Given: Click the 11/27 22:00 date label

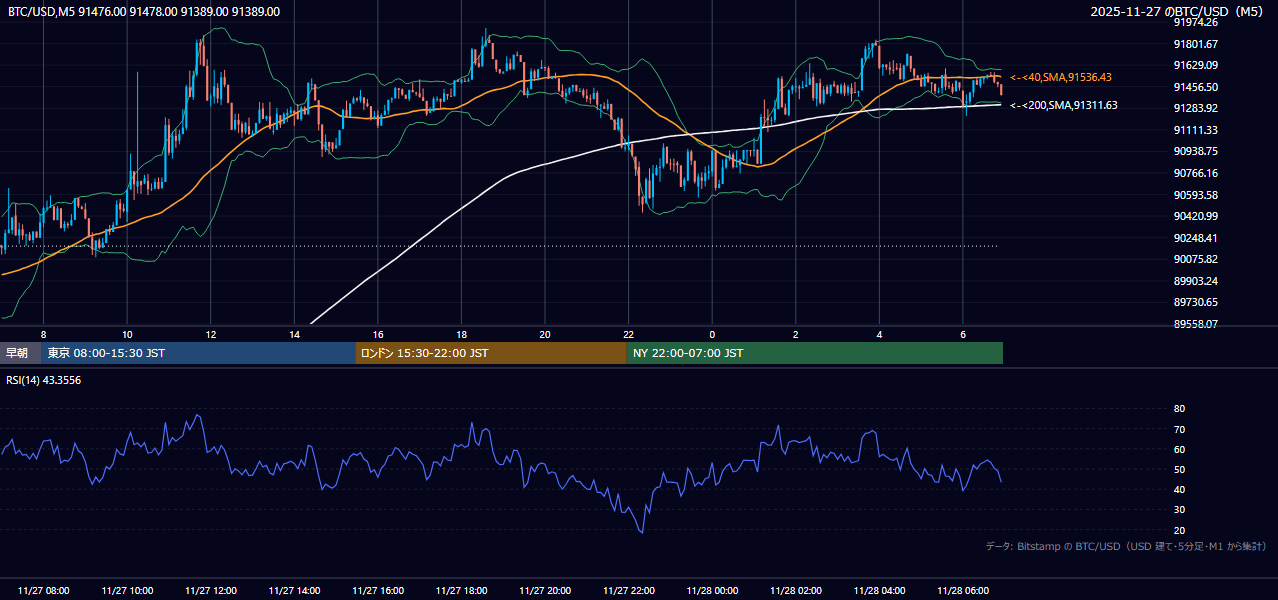Looking at the screenshot, I should click(x=628, y=591).
